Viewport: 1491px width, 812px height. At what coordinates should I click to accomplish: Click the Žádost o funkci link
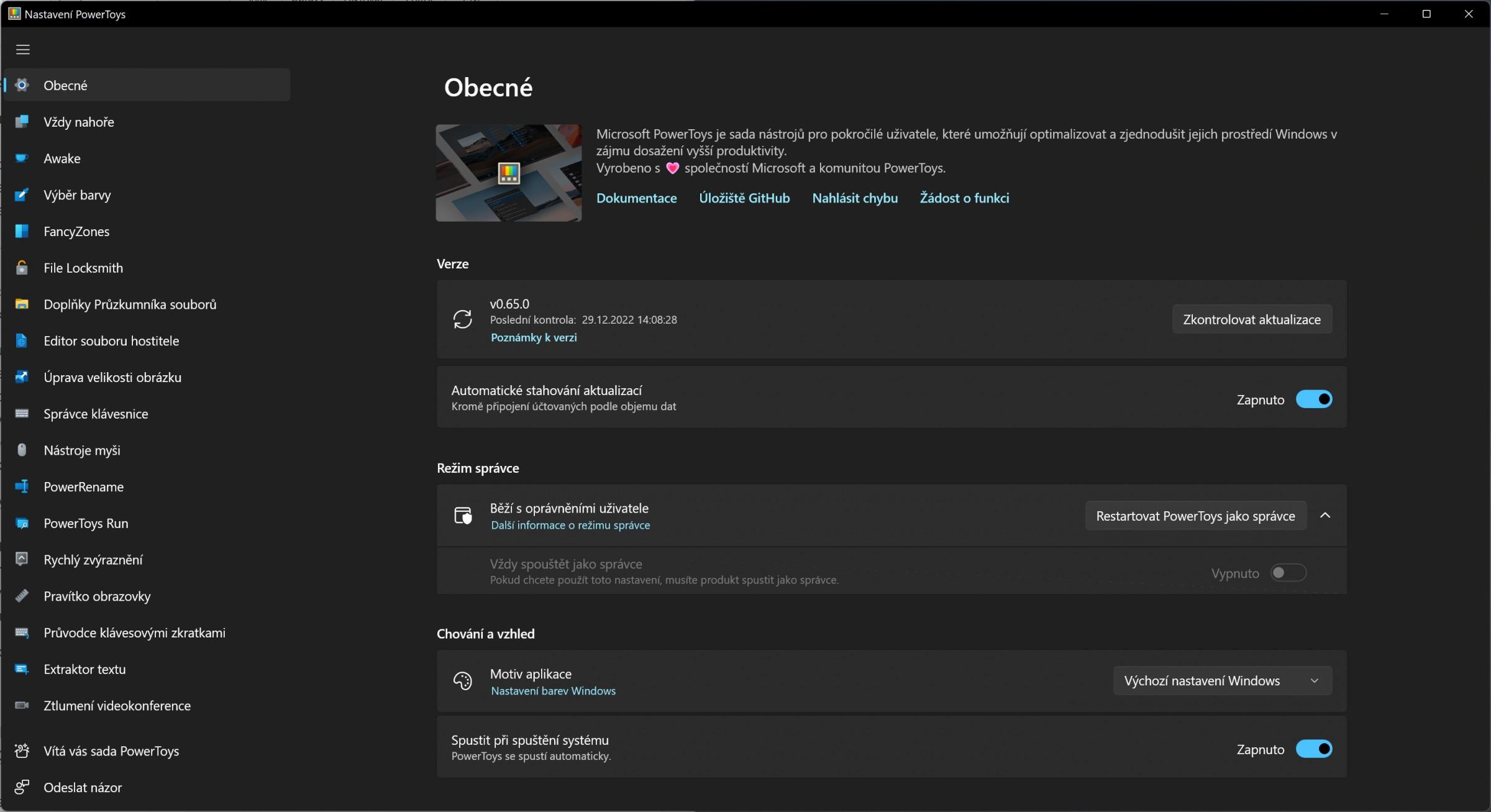[964, 198]
